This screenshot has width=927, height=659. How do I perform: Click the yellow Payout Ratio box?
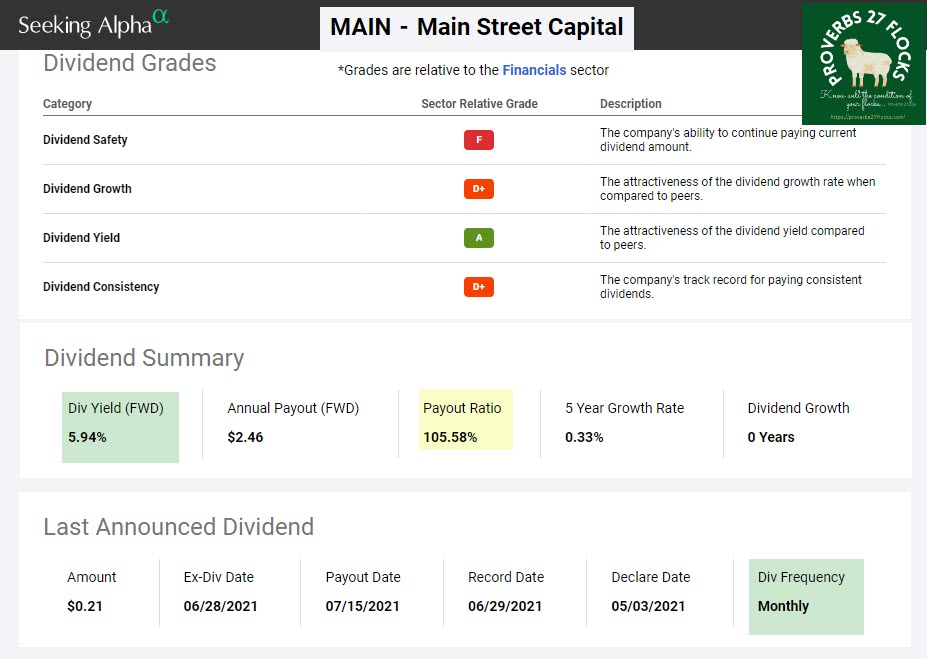(x=465, y=421)
